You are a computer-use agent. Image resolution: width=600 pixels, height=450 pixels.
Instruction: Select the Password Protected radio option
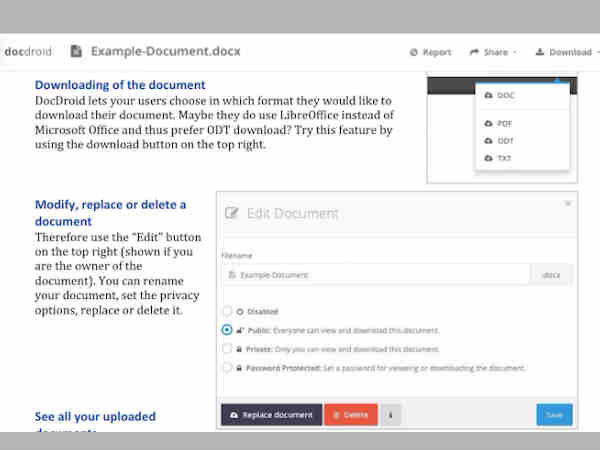click(227, 367)
